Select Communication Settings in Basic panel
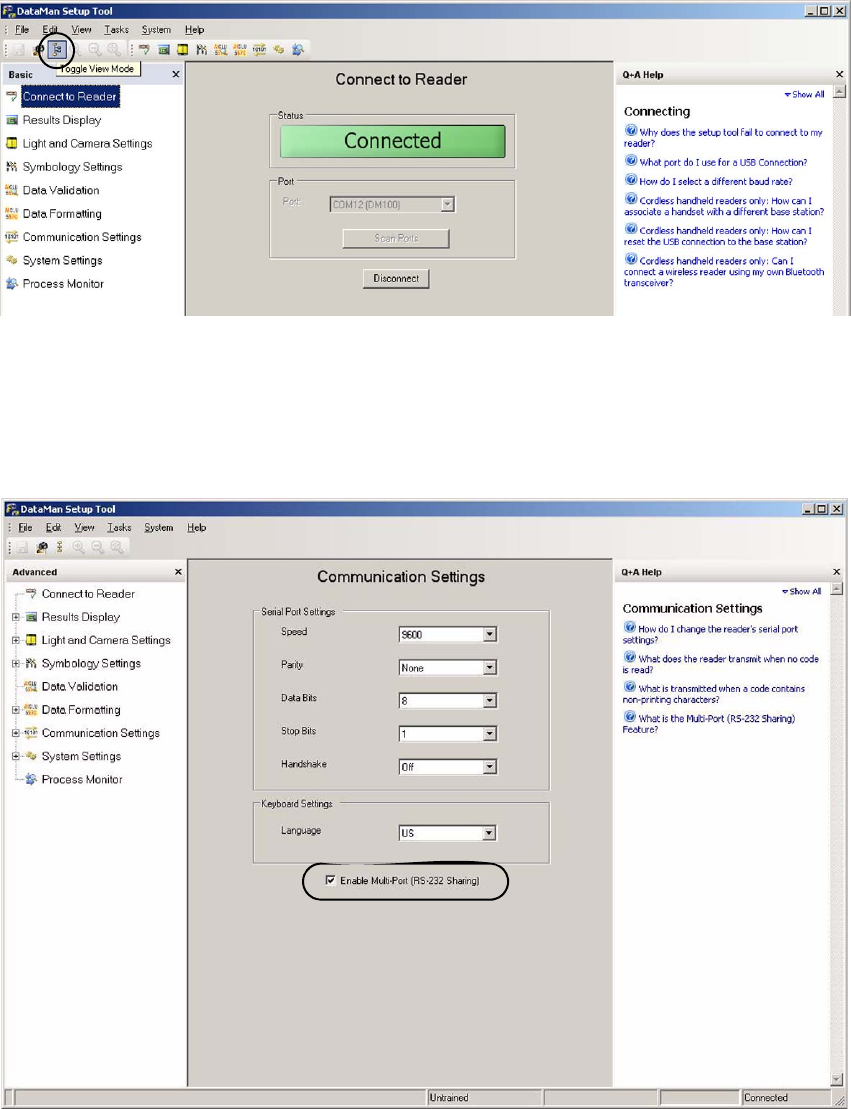The image size is (851, 1109). point(82,237)
